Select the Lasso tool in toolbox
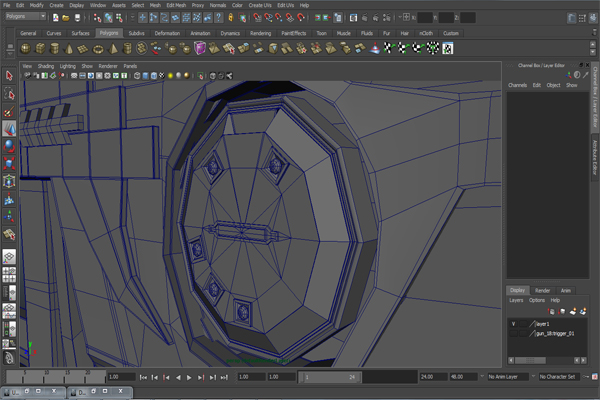The image size is (600, 400). (x=9, y=94)
